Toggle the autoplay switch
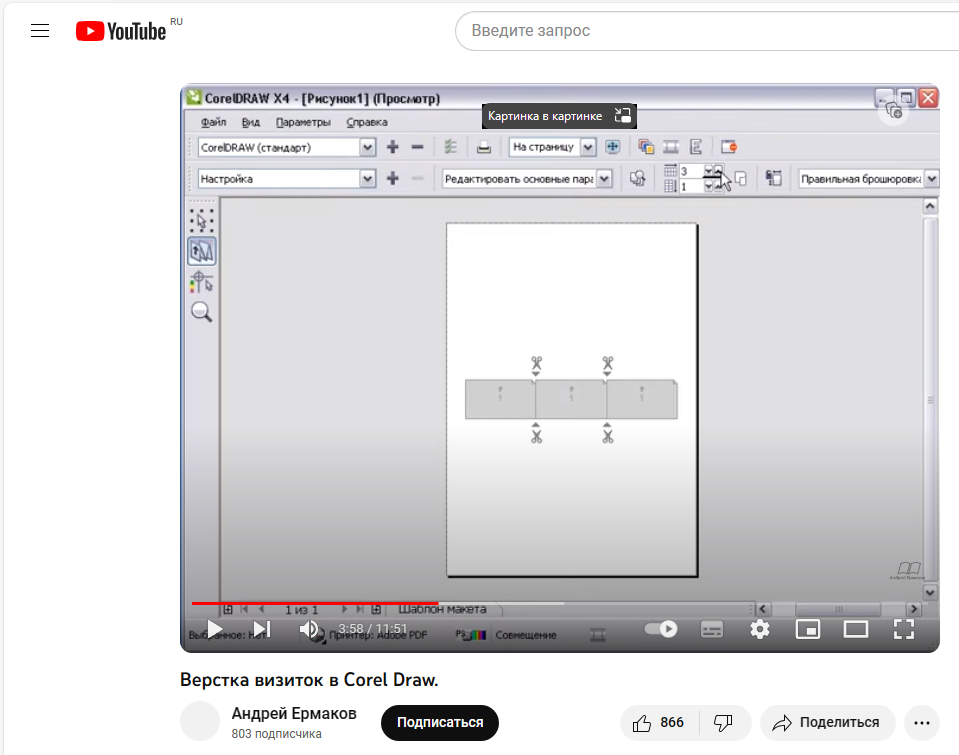Image resolution: width=959 pixels, height=755 pixels. [661, 629]
